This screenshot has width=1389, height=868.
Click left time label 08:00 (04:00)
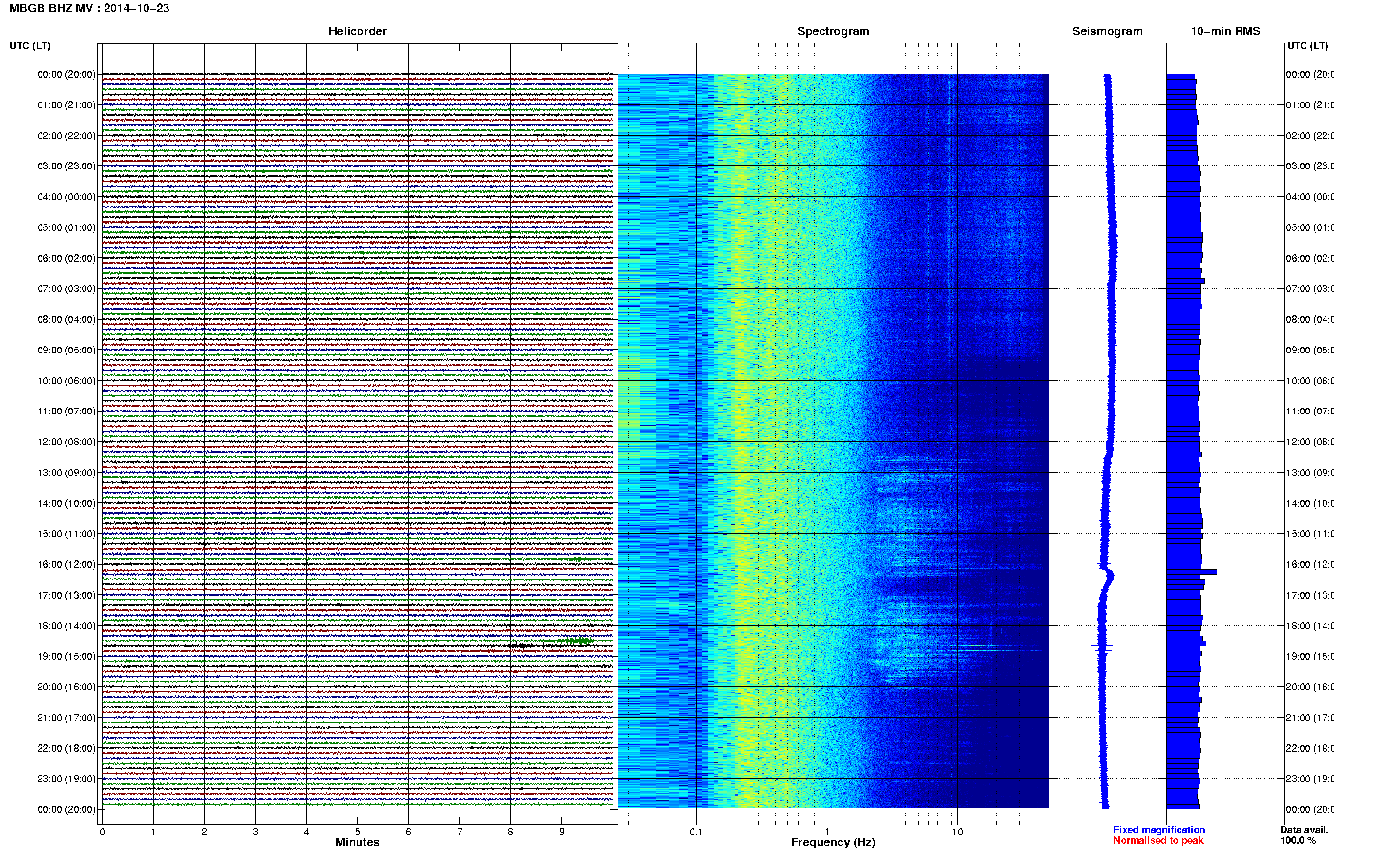click(x=66, y=319)
